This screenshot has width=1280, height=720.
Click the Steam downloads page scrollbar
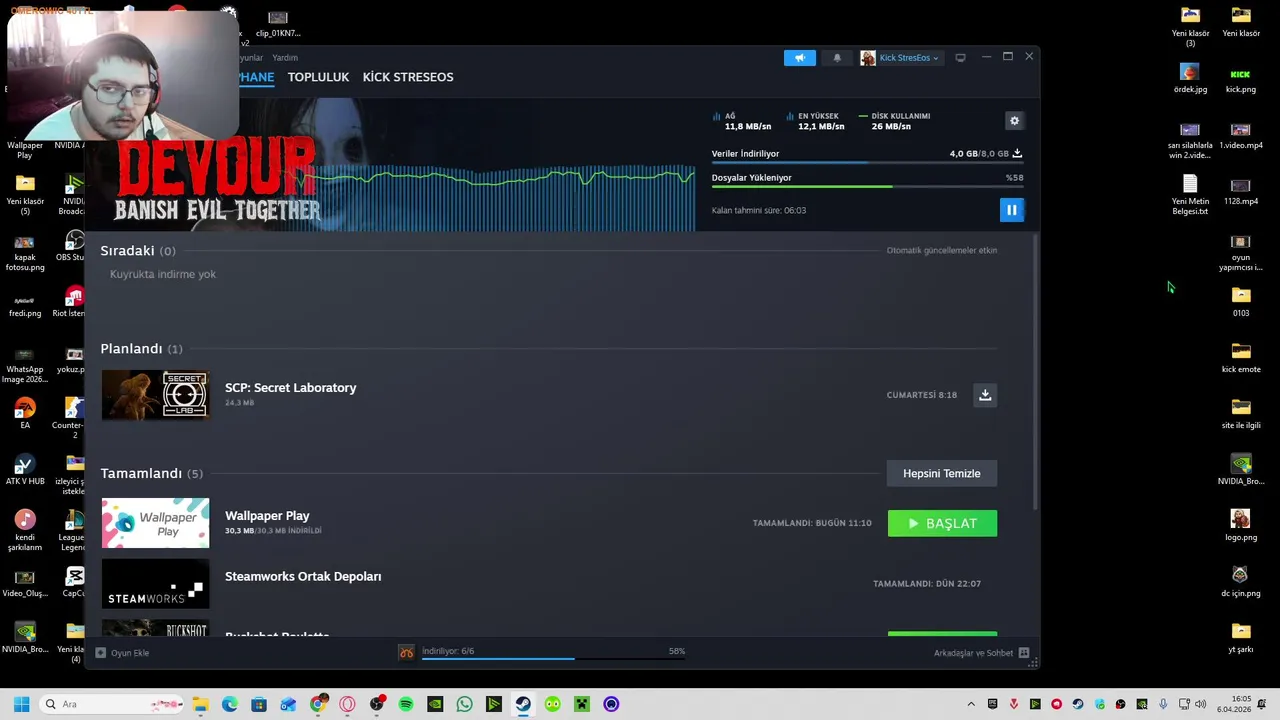1035,372
